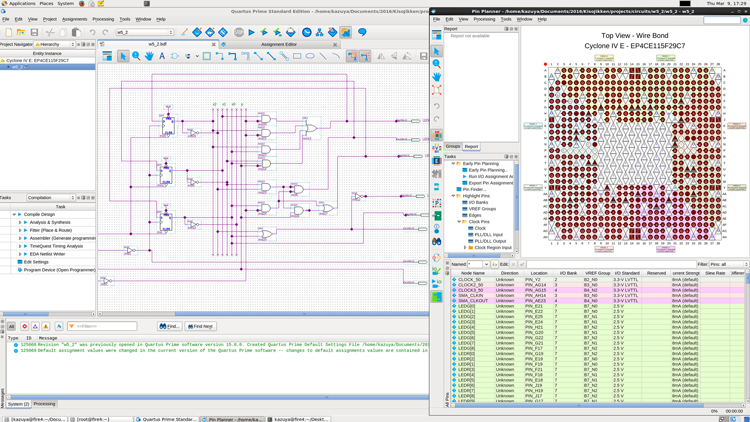The height and width of the screenshot is (422, 750).
Task: Select the Rectangle drawing tool
Action: click(297, 56)
